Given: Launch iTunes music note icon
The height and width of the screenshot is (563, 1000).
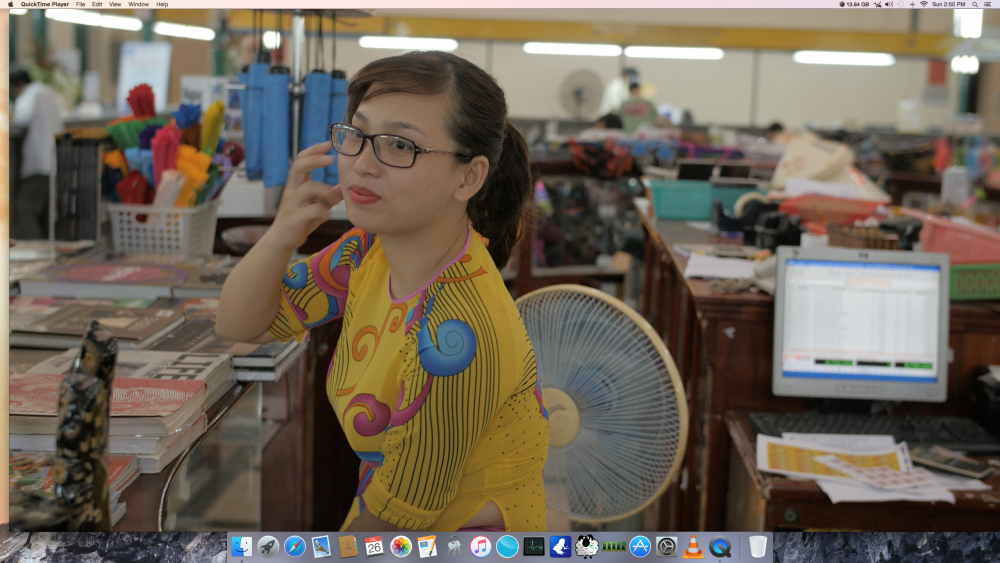Looking at the screenshot, I should pyautogui.click(x=481, y=546).
